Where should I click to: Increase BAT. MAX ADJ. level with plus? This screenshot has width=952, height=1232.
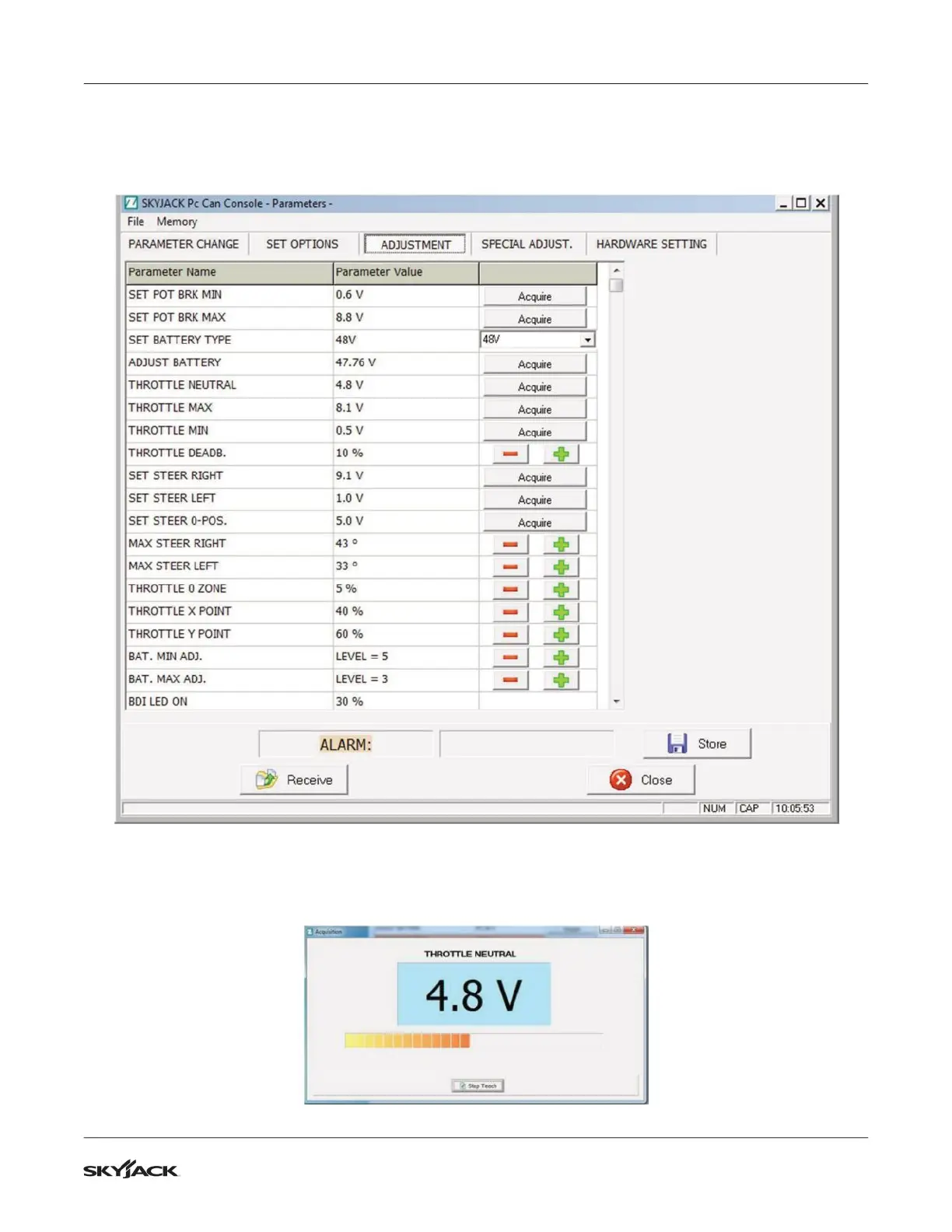[561, 680]
